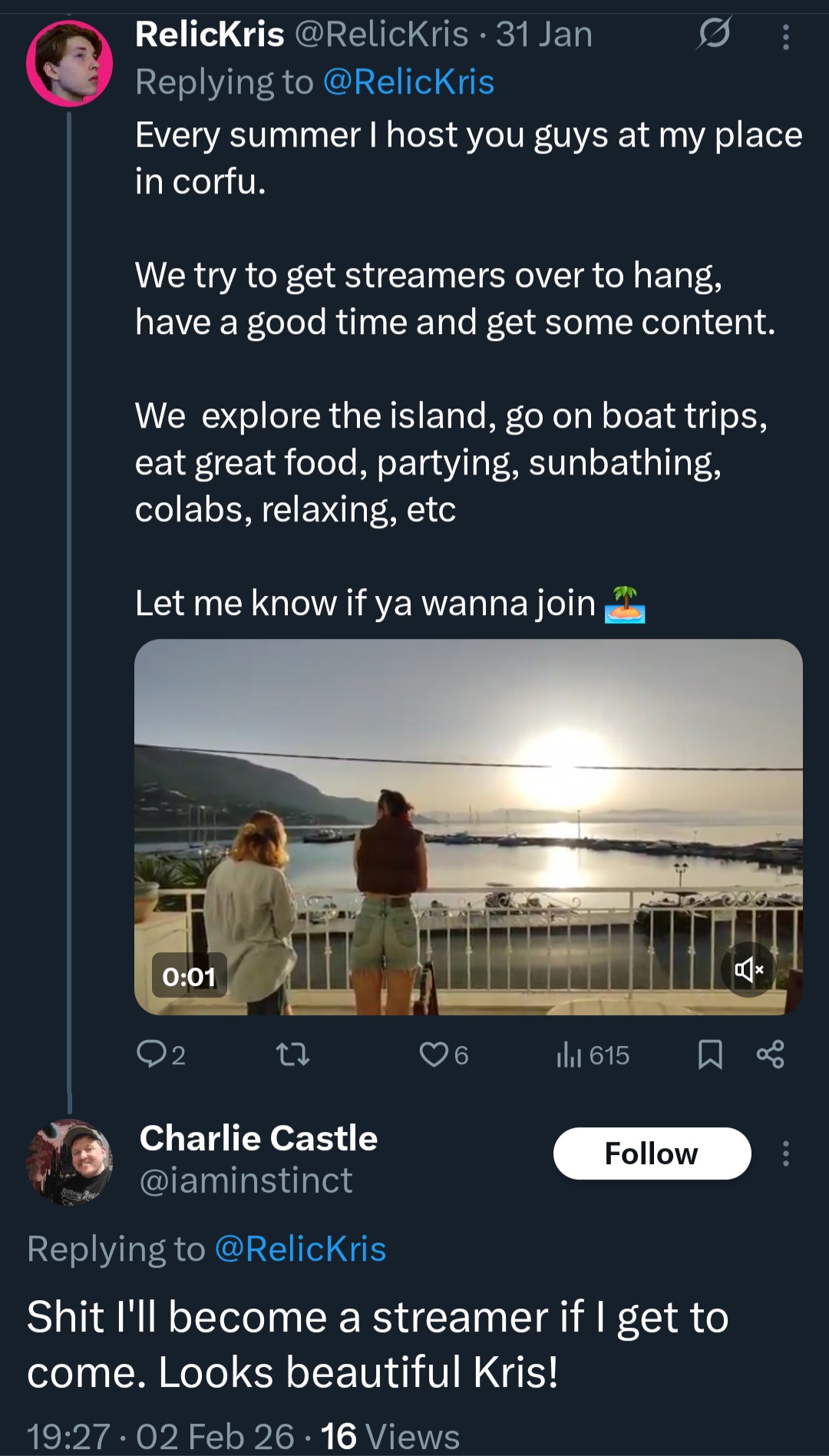829x1456 pixels.
Task: Like the Corfu post with the heart
Action: pos(434,1054)
